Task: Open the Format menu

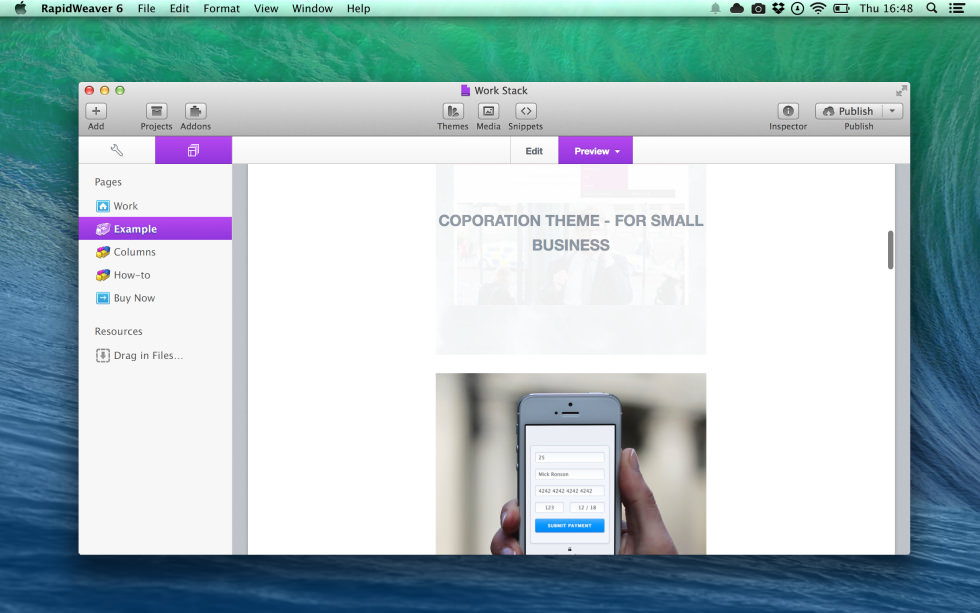Action: pyautogui.click(x=221, y=8)
